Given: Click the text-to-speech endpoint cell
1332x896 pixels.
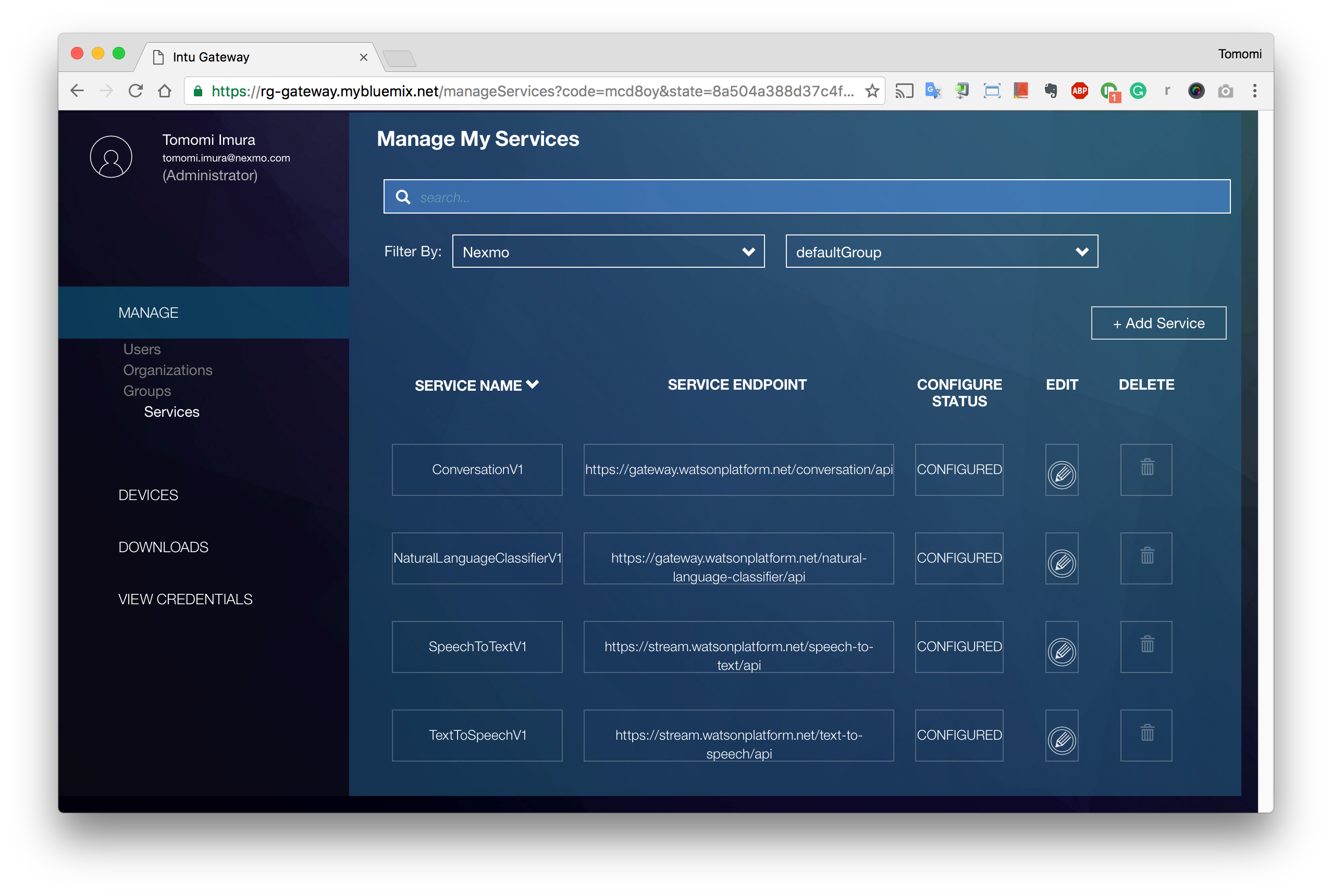Looking at the screenshot, I should [738, 736].
